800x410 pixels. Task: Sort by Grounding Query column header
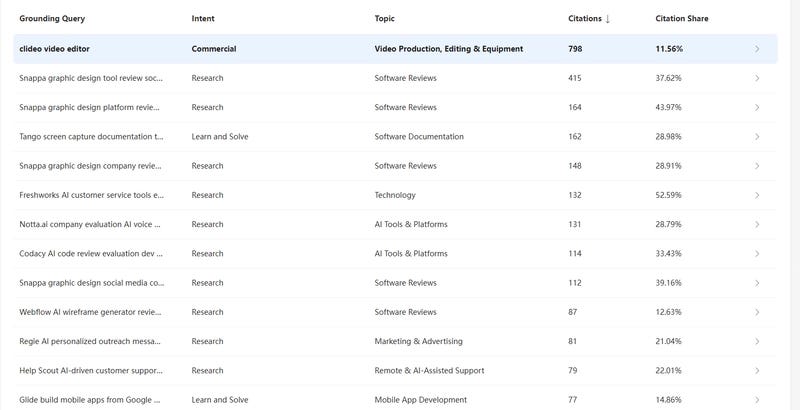[52, 18]
